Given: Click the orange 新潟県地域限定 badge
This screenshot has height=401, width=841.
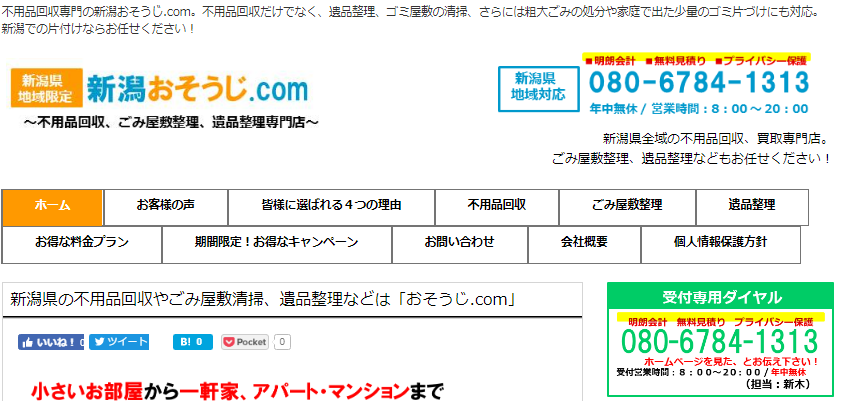Looking at the screenshot, I should pyautogui.click(x=46, y=89).
